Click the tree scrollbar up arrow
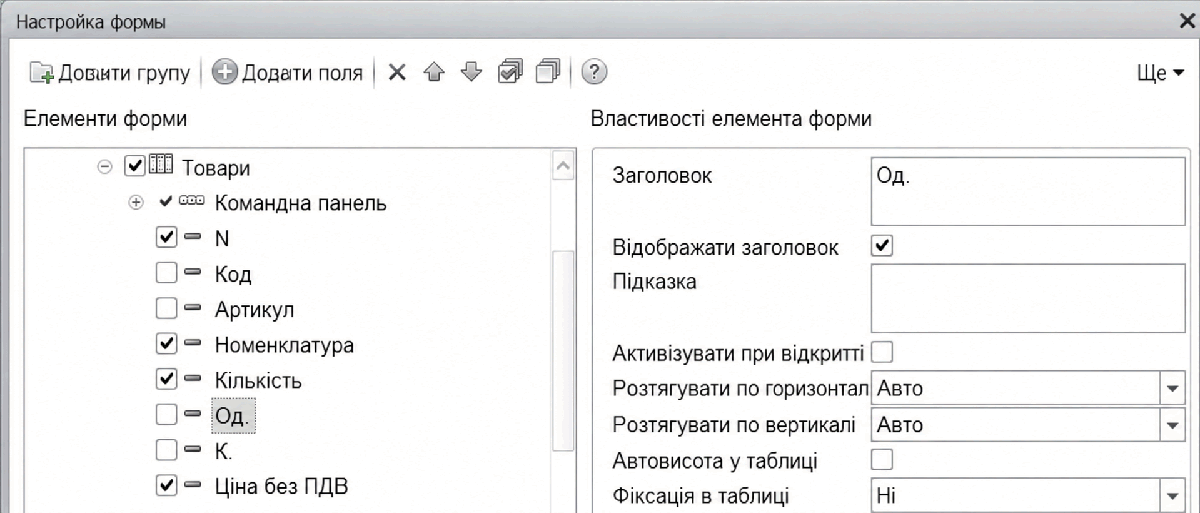 (563, 167)
